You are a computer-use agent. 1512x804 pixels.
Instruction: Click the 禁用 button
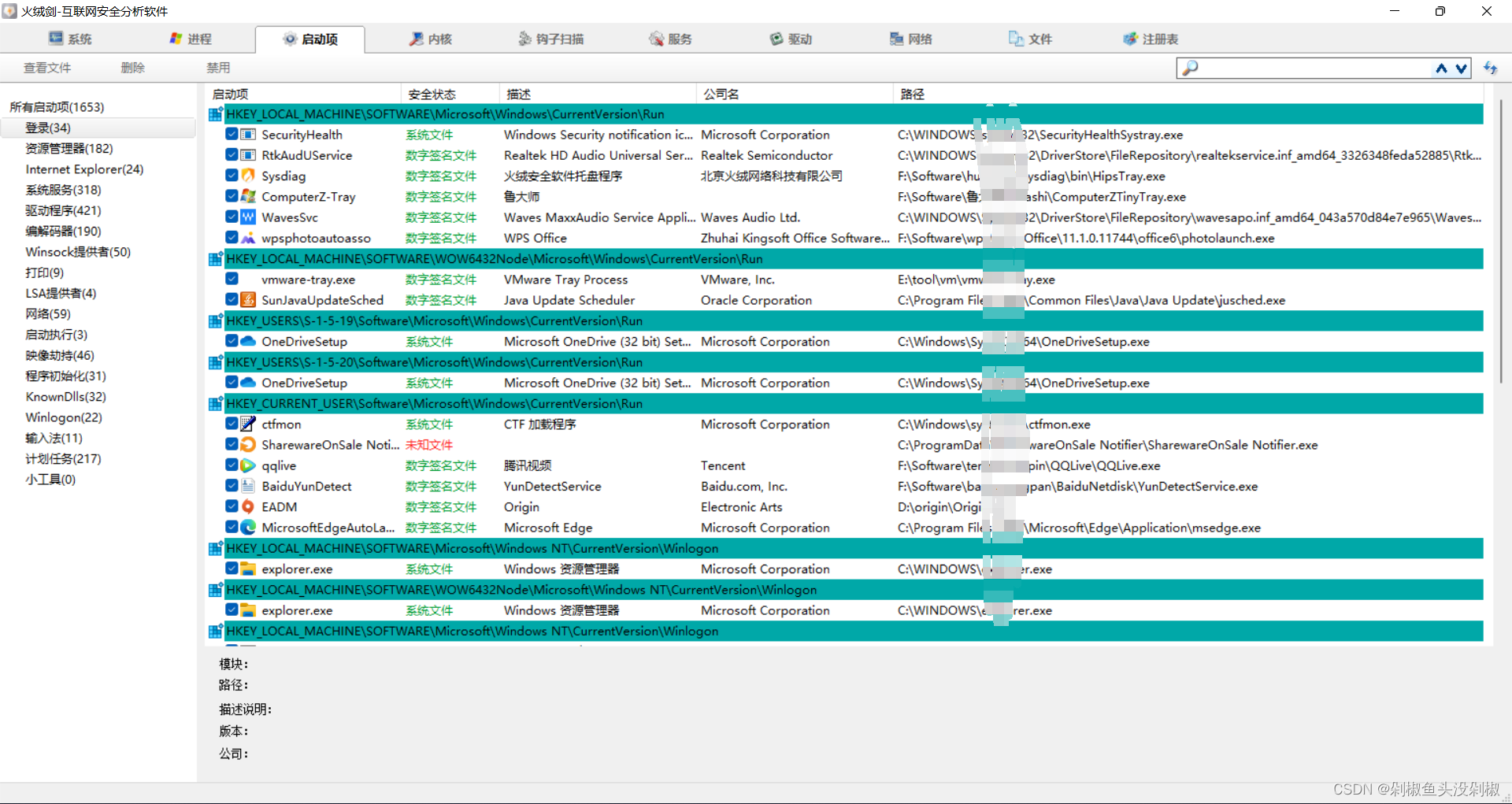(x=218, y=68)
